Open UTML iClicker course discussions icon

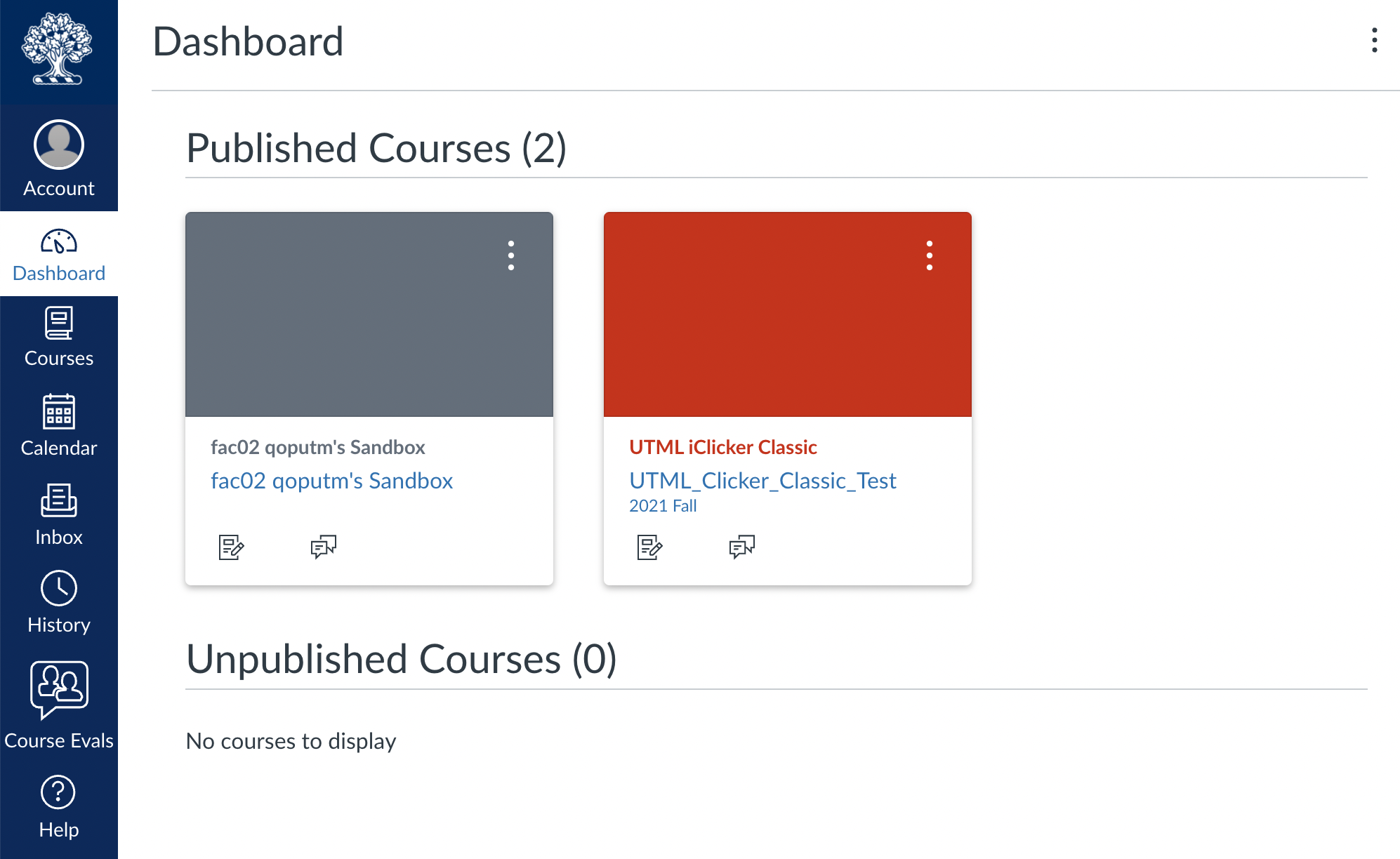(x=741, y=547)
